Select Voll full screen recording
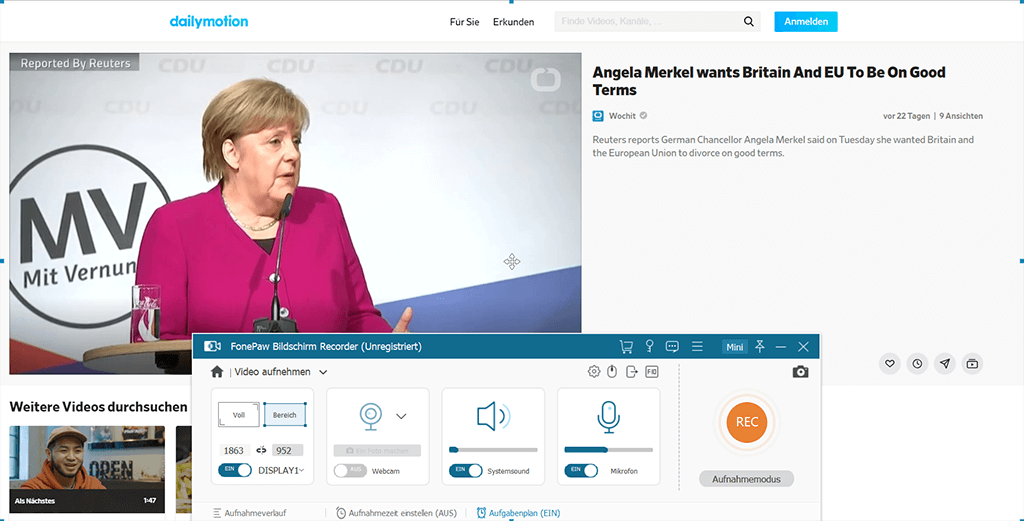Image resolution: width=1024 pixels, height=521 pixels. point(239,415)
